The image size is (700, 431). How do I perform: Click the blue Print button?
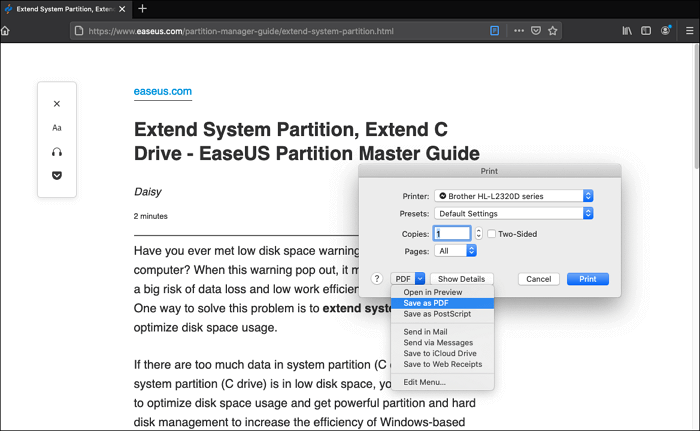(x=588, y=279)
